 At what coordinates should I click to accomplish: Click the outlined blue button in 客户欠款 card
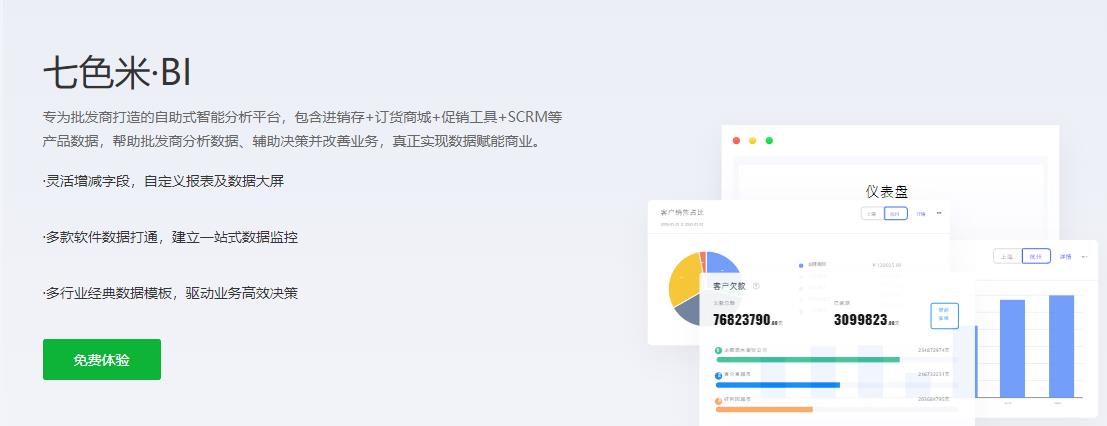(x=945, y=316)
